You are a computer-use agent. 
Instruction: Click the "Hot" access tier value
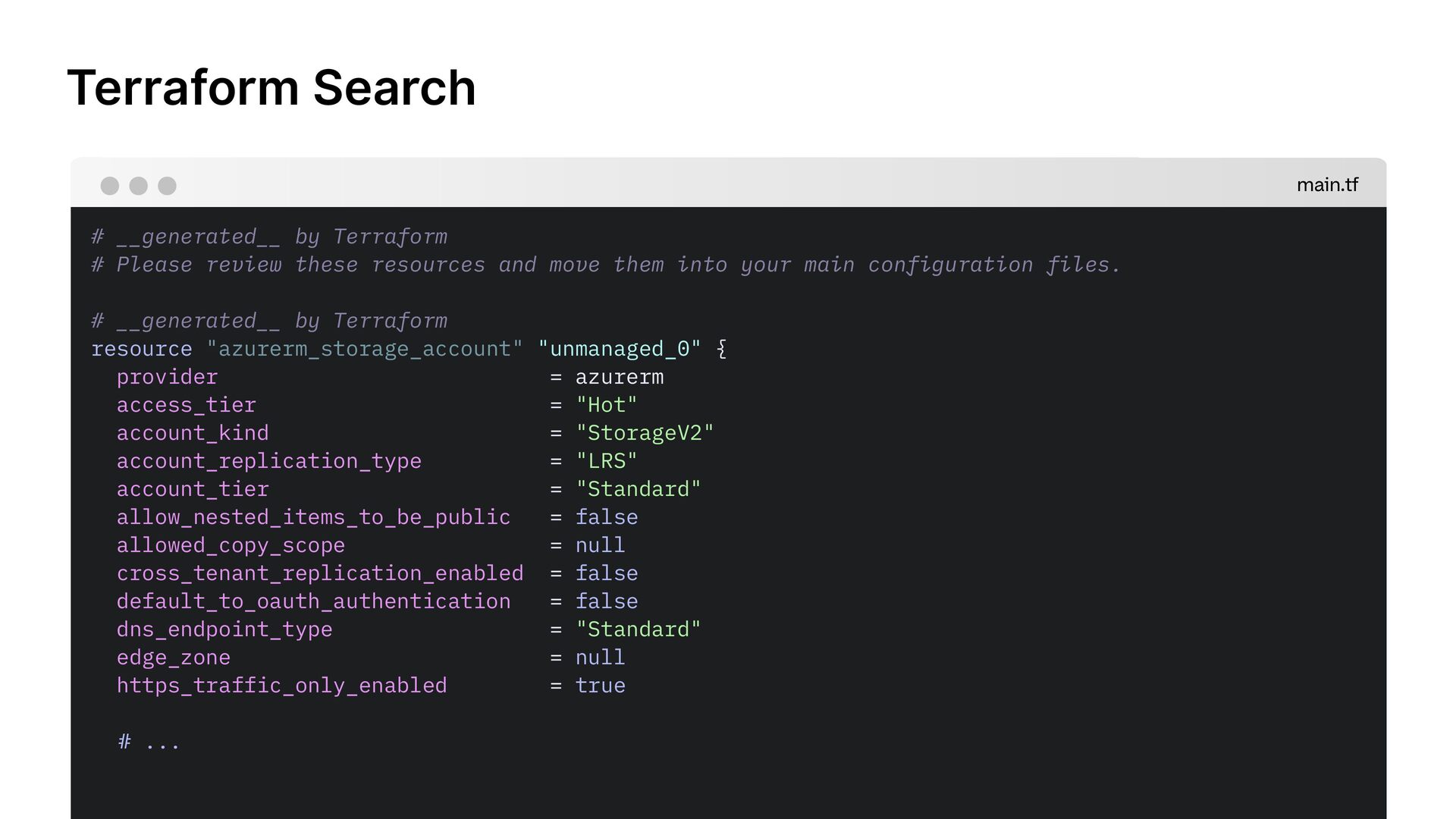click(606, 405)
